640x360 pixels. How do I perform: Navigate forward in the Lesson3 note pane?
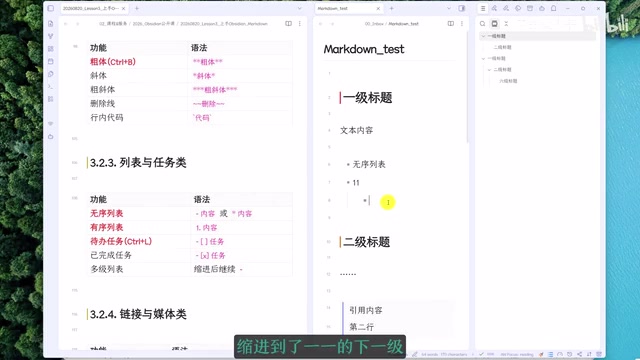[x=78, y=24]
